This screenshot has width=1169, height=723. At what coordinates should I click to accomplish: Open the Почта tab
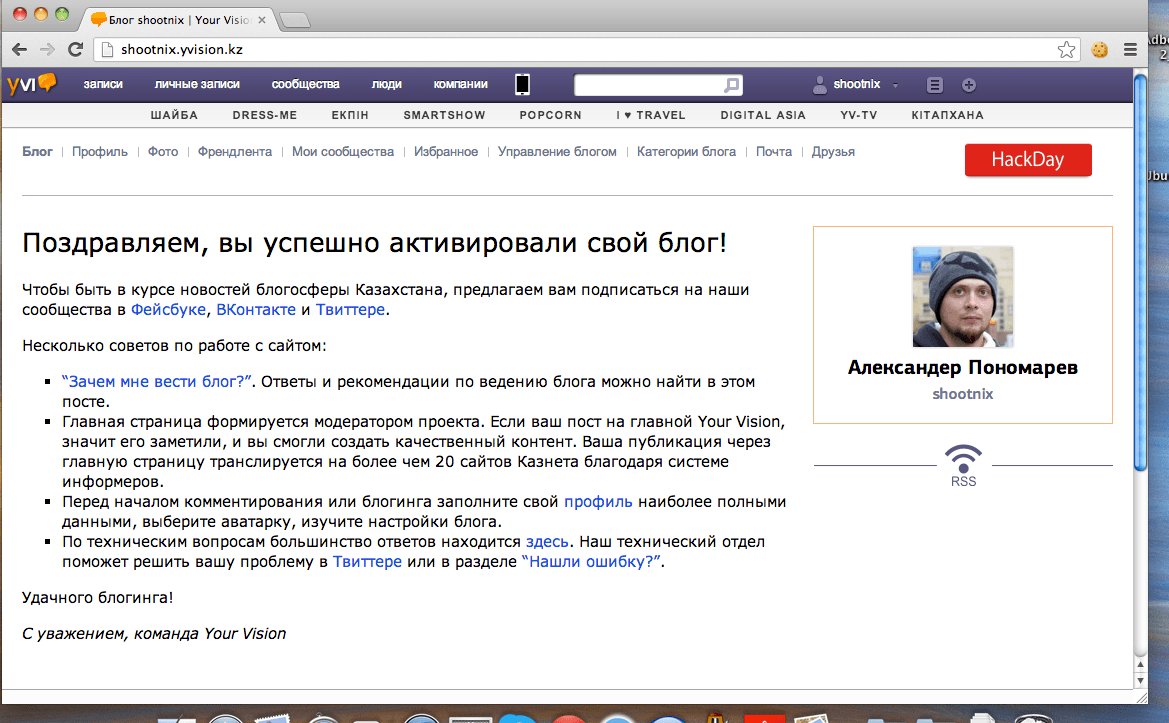(774, 151)
